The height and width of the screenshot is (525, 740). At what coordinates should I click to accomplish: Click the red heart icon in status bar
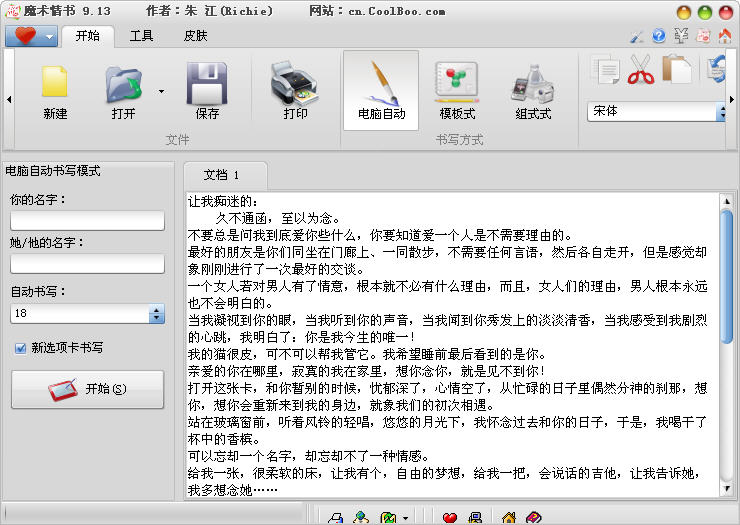pos(450,517)
